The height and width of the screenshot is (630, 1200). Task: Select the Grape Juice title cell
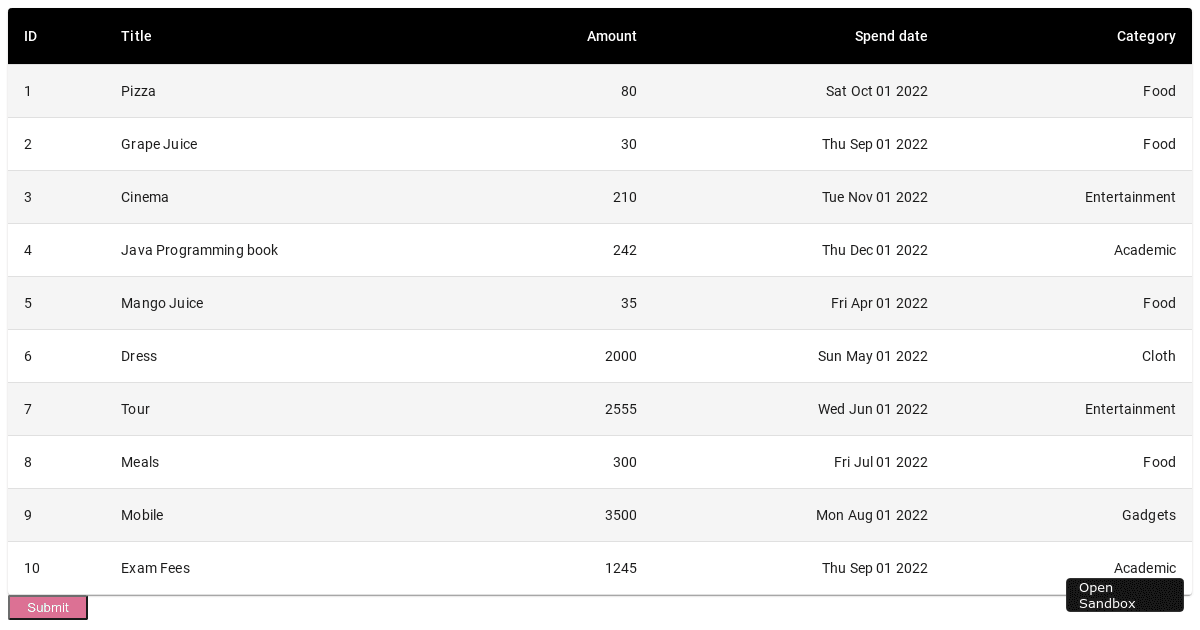pyautogui.click(x=159, y=144)
